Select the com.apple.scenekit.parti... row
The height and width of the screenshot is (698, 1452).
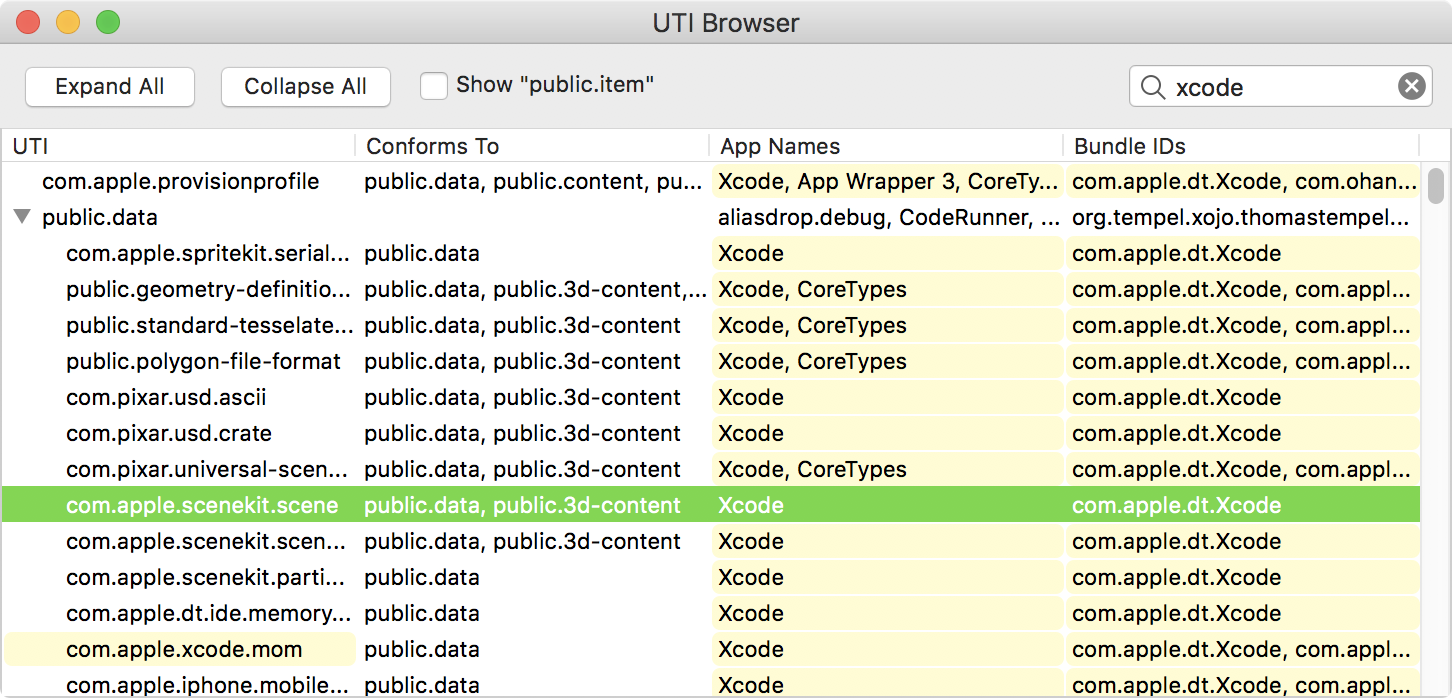(711, 577)
